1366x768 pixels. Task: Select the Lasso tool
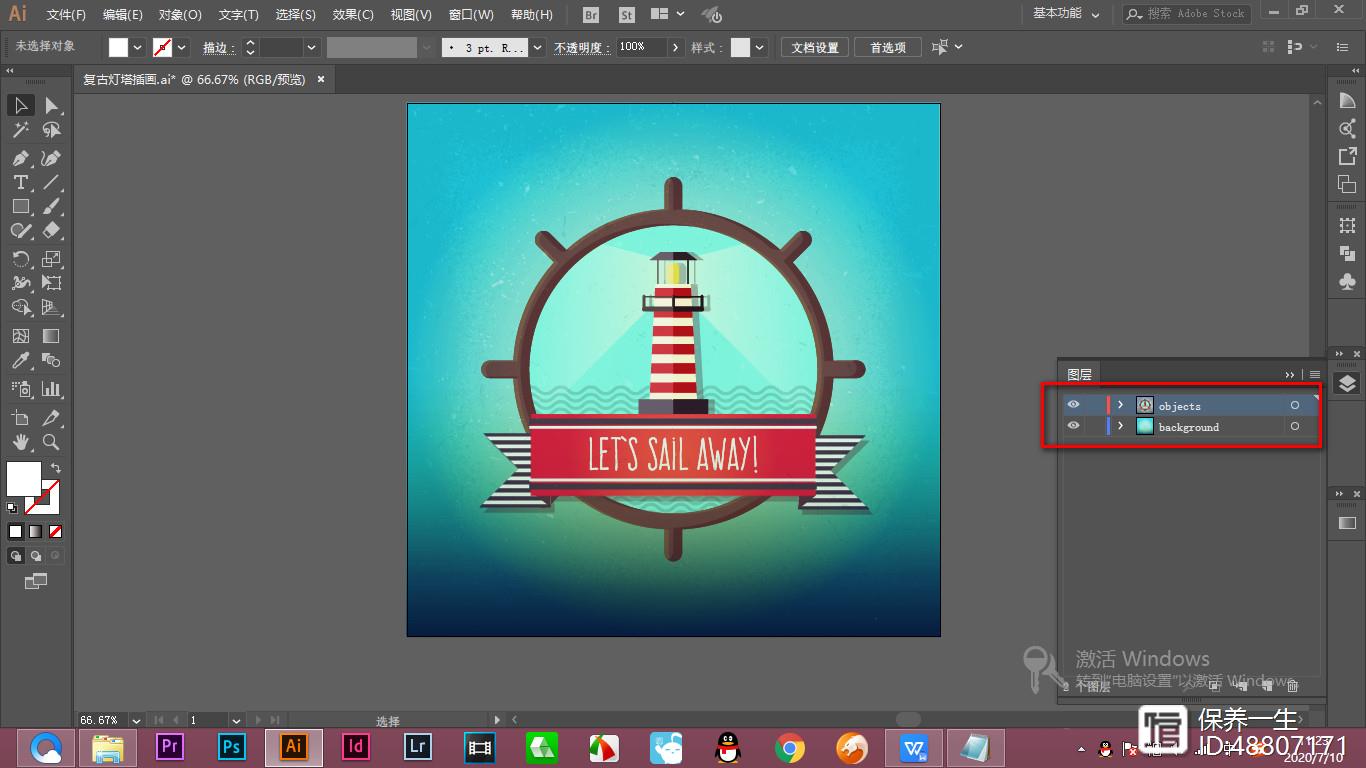51,130
